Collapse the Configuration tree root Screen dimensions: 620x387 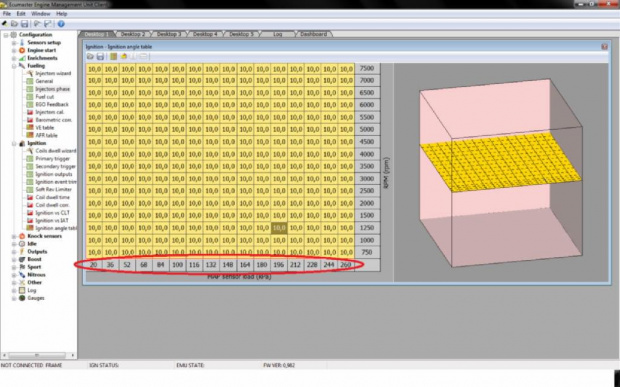coord(6,35)
